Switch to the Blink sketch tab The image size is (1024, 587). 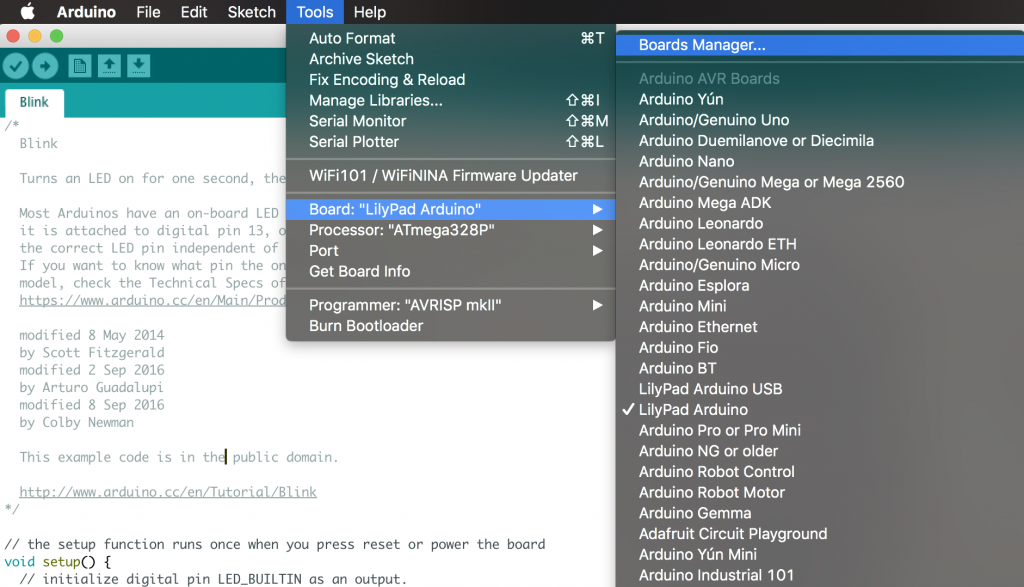(x=34, y=102)
